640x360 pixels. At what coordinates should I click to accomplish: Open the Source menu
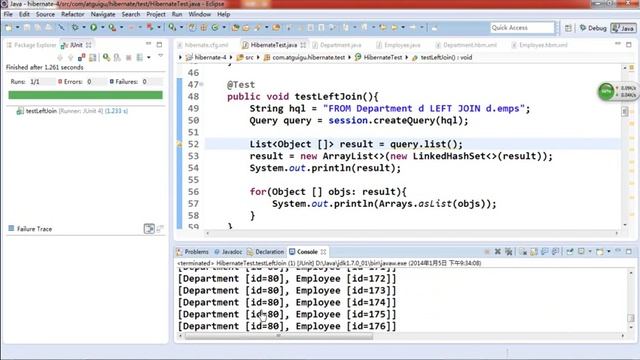pos(45,14)
